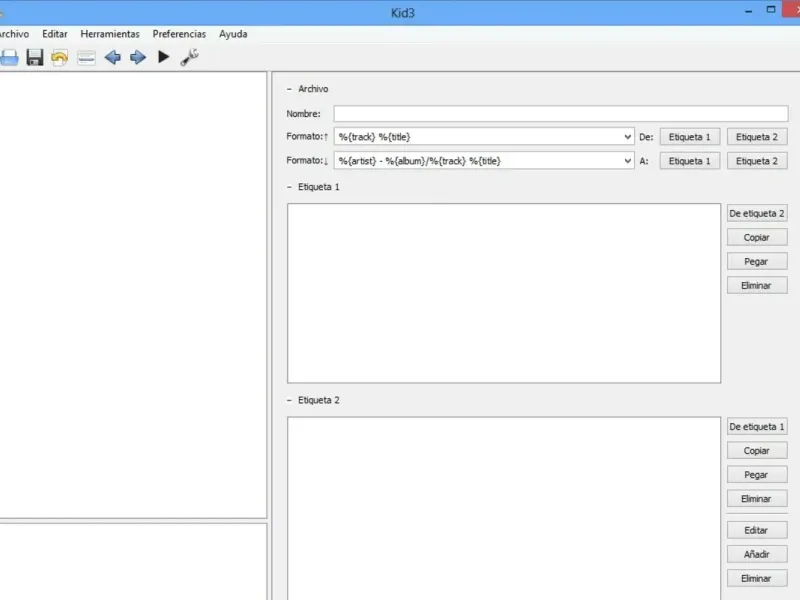Go to previous file with left arrow
This screenshot has width=800, height=600.
[x=113, y=57]
